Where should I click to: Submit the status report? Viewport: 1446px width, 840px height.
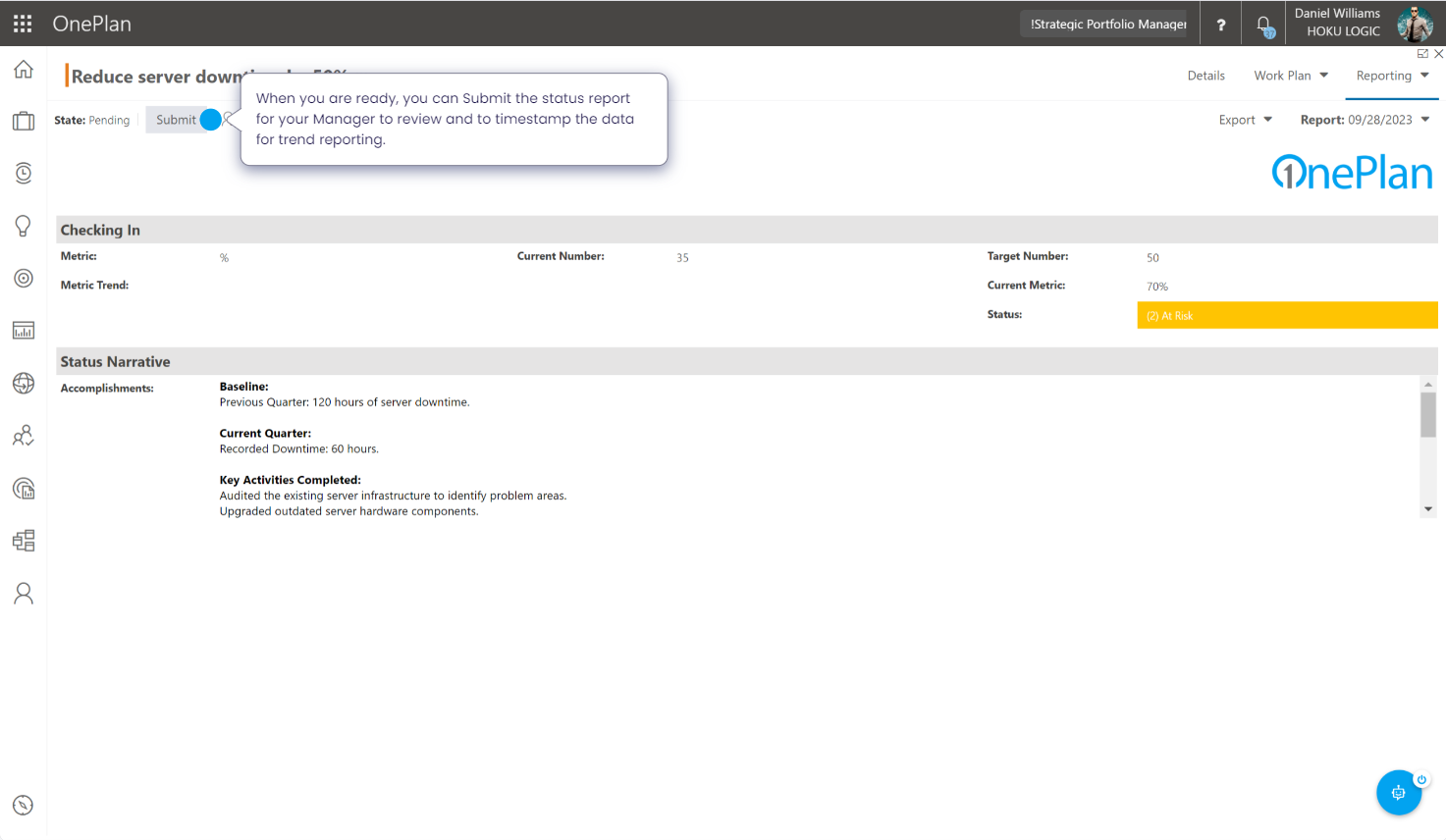[x=177, y=120]
